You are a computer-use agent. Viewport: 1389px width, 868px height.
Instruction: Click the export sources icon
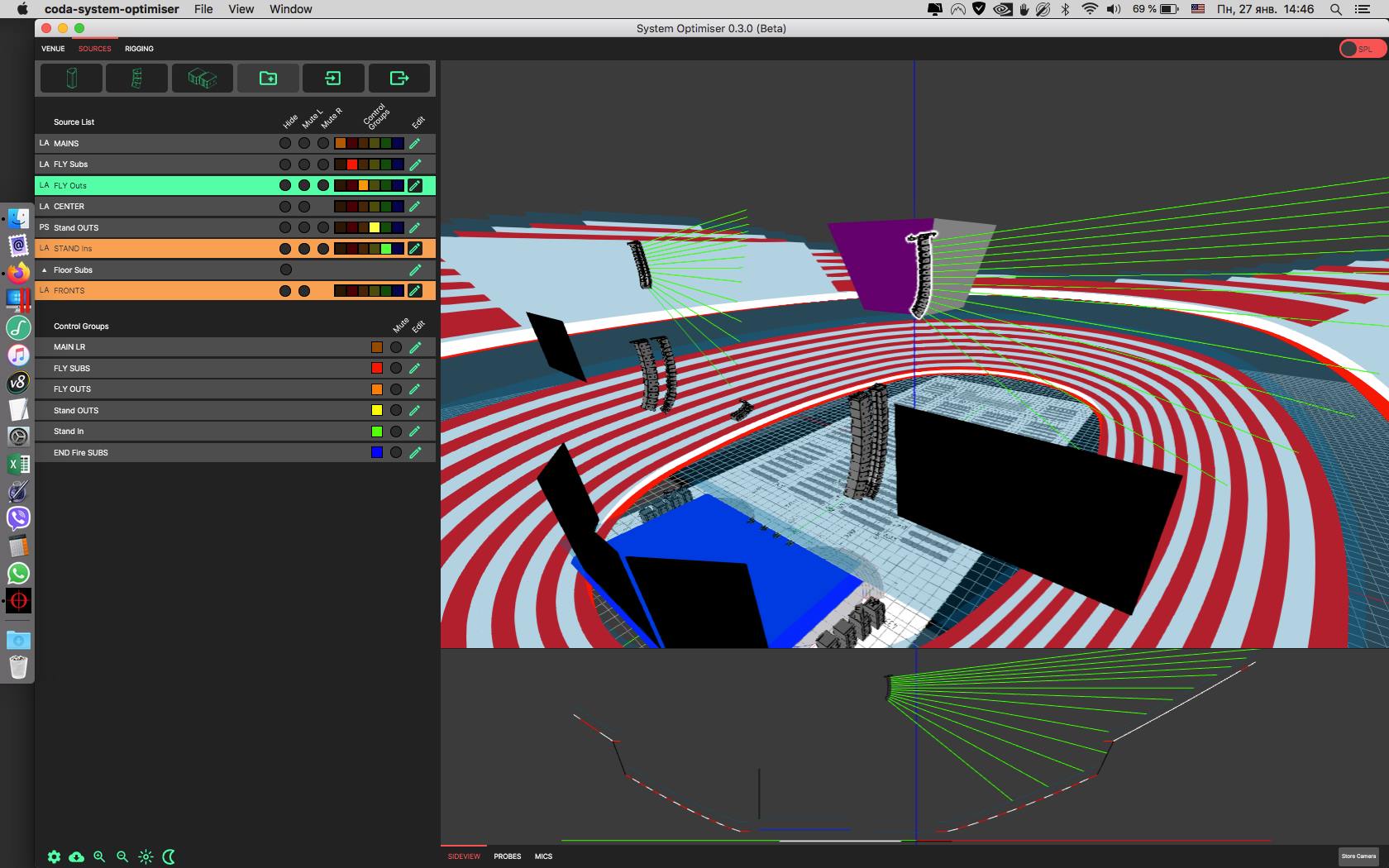(399, 79)
